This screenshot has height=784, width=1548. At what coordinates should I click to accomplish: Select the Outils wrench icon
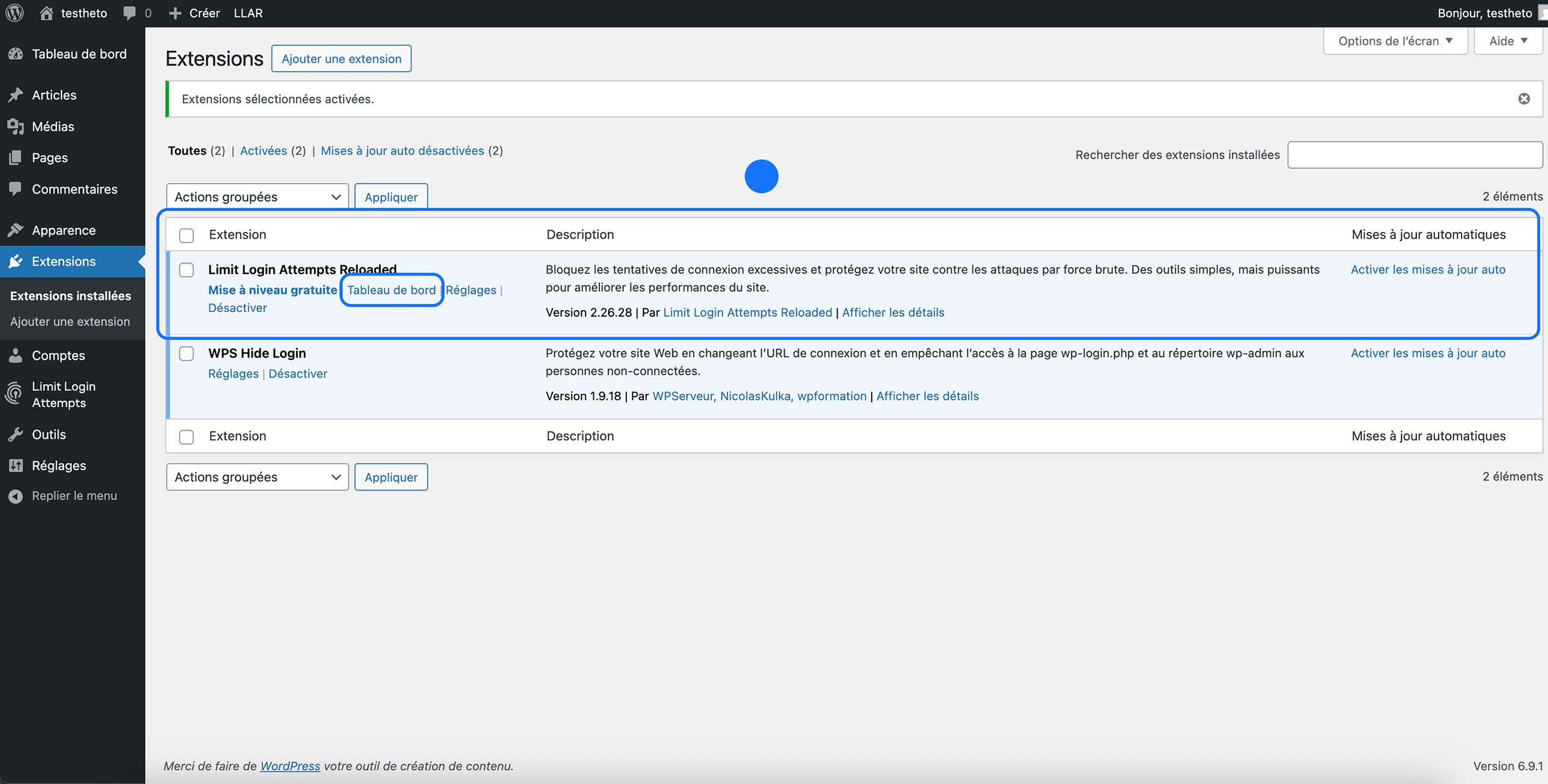pos(16,434)
